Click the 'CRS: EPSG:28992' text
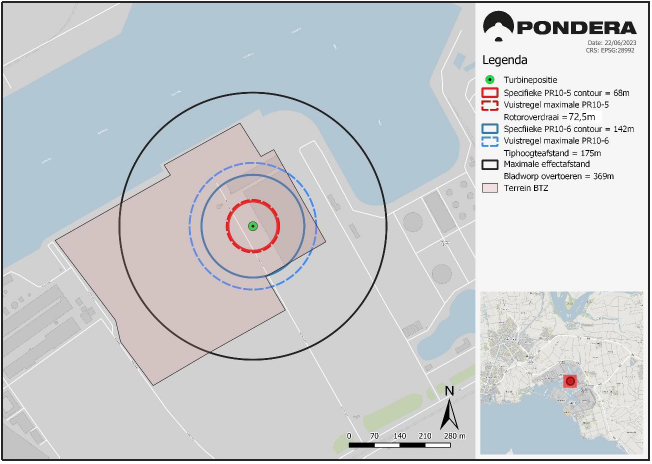The image size is (652, 464). coord(610,50)
